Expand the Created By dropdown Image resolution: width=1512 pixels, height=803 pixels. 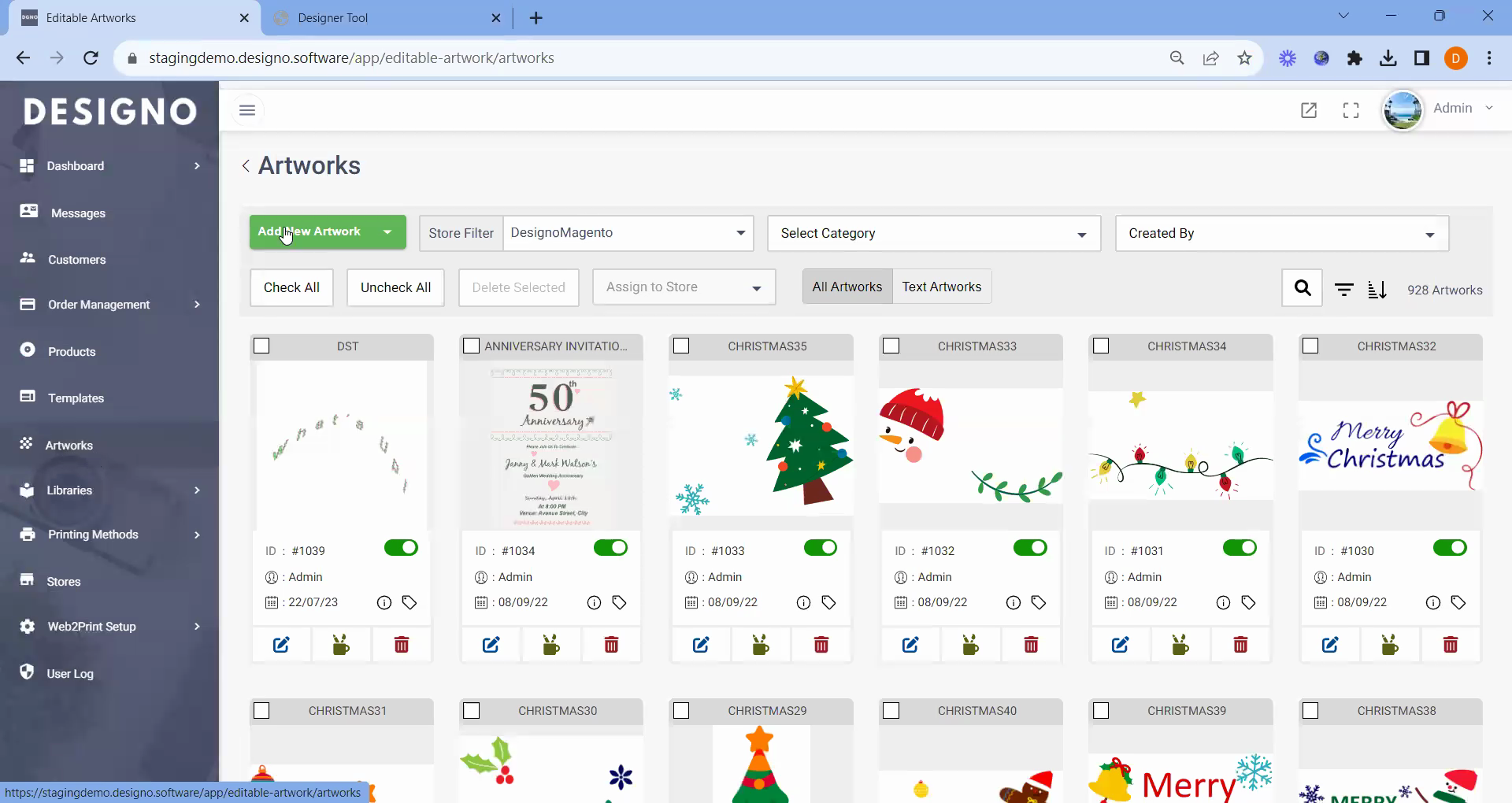coord(1281,234)
